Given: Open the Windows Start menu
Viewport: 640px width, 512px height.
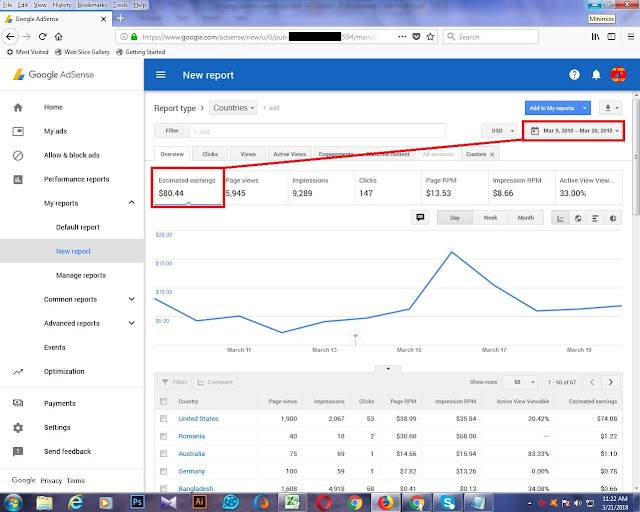Looking at the screenshot, I should 13,502.
